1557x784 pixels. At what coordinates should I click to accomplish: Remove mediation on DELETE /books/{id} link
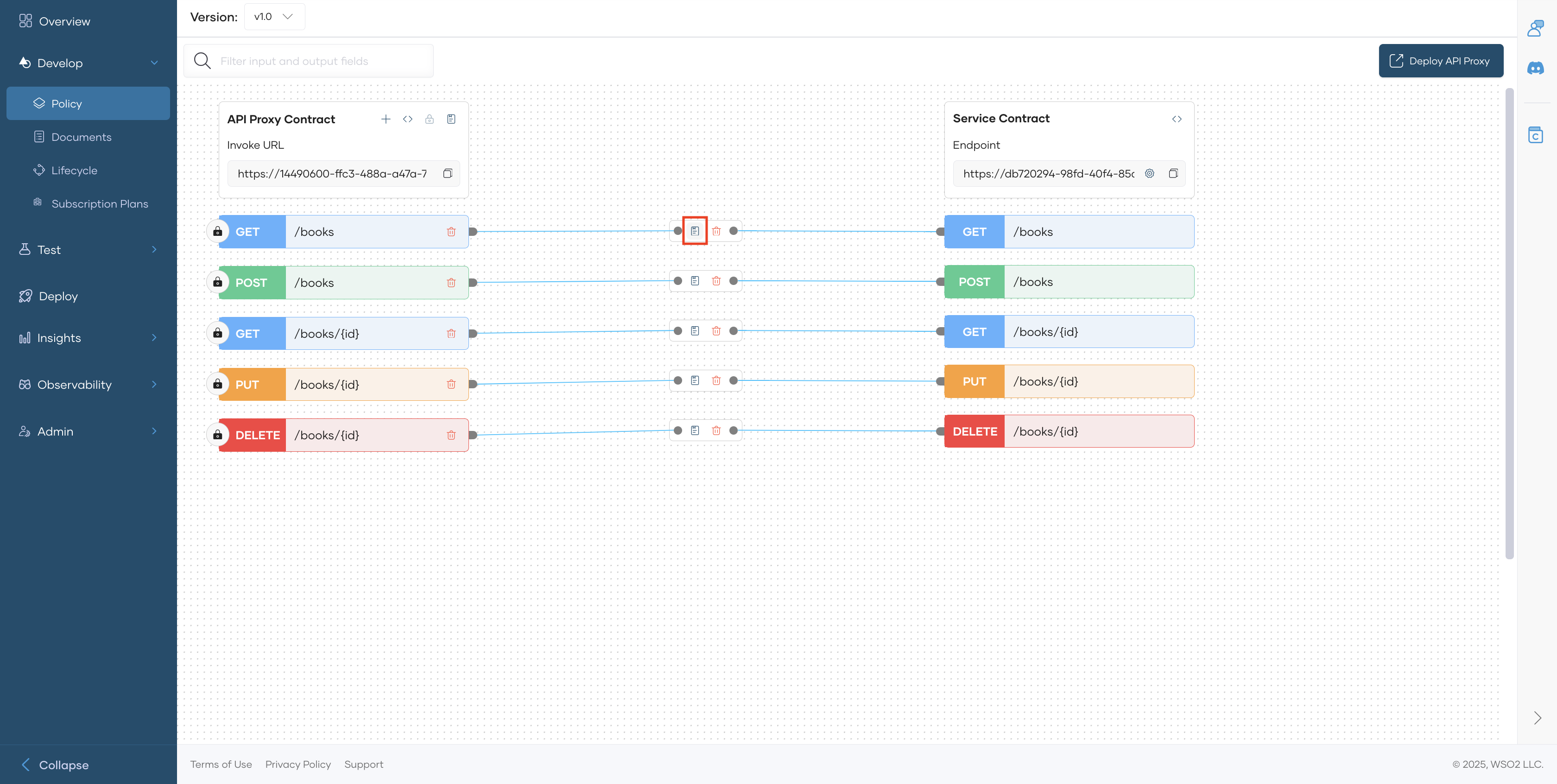click(716, 430)
